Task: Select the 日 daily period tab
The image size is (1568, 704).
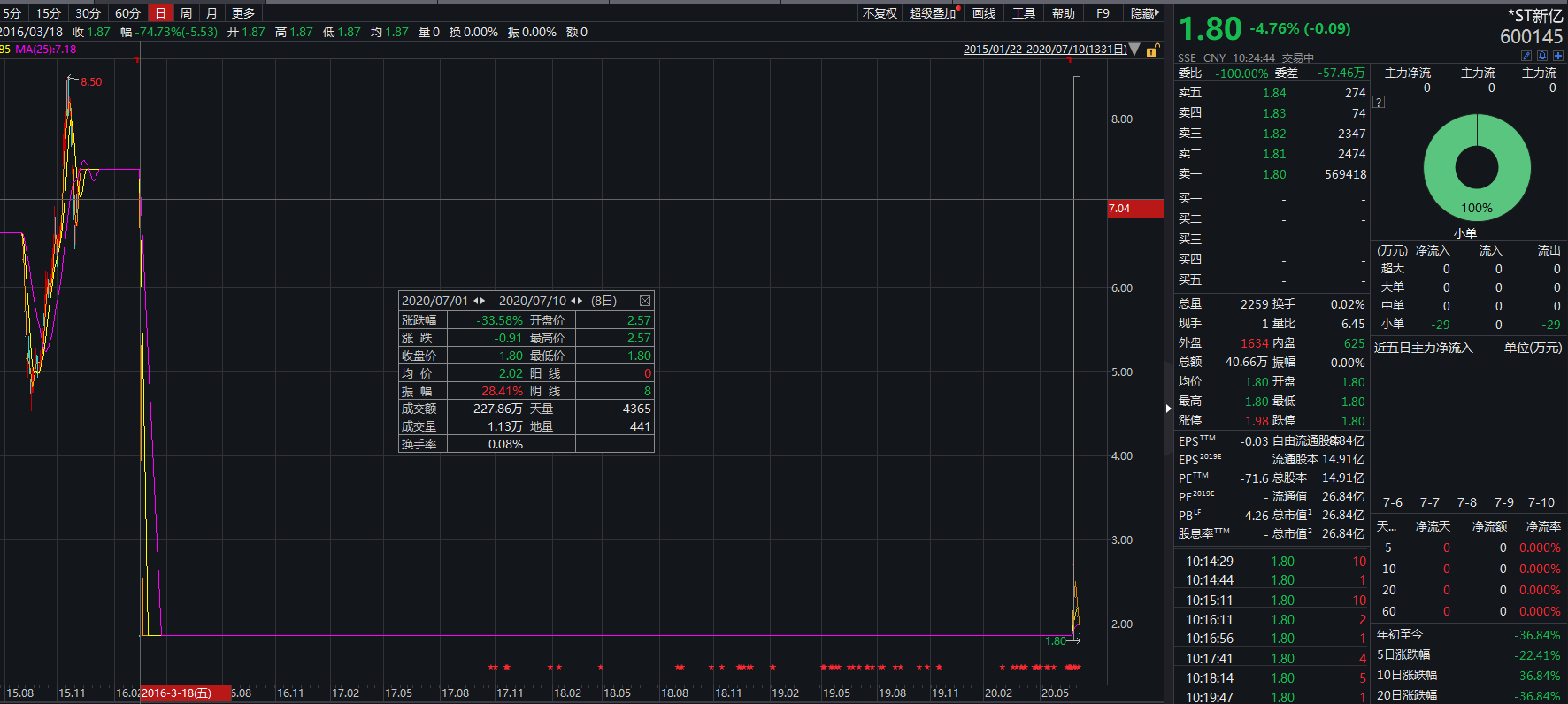Action: pyautogui.click(x=160, y=13)
